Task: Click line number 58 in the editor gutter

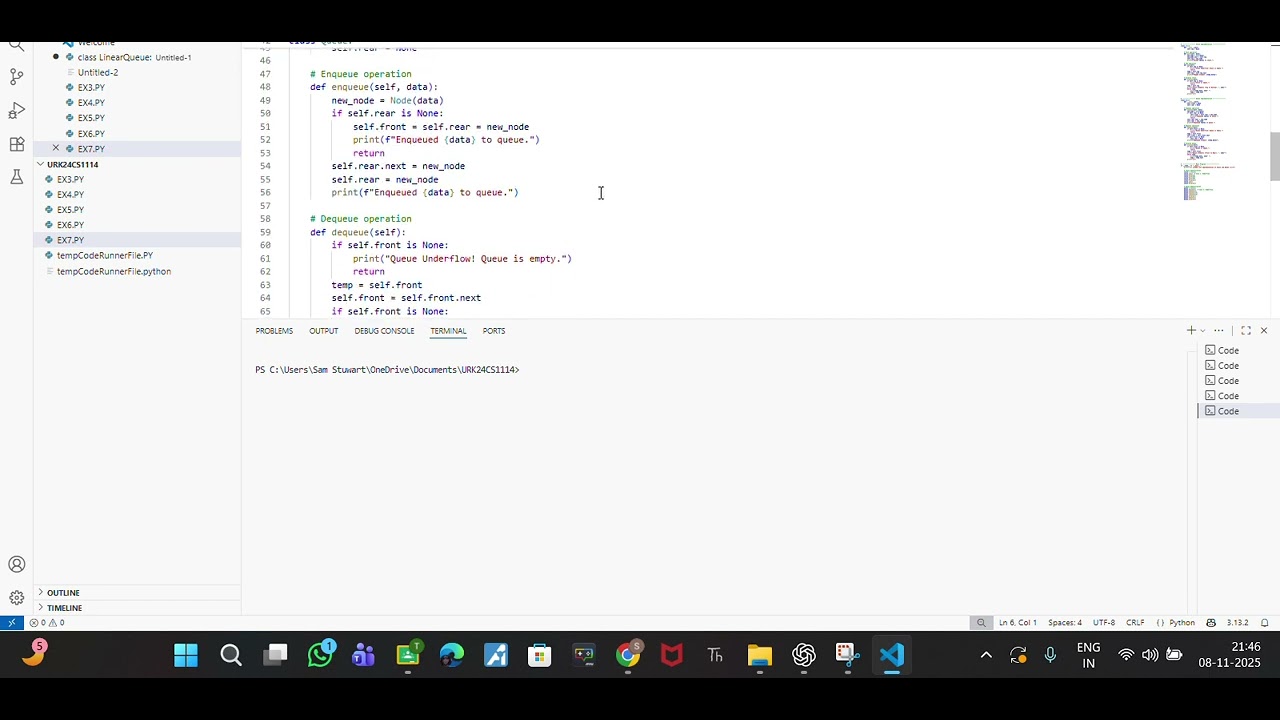Action: 265,219
